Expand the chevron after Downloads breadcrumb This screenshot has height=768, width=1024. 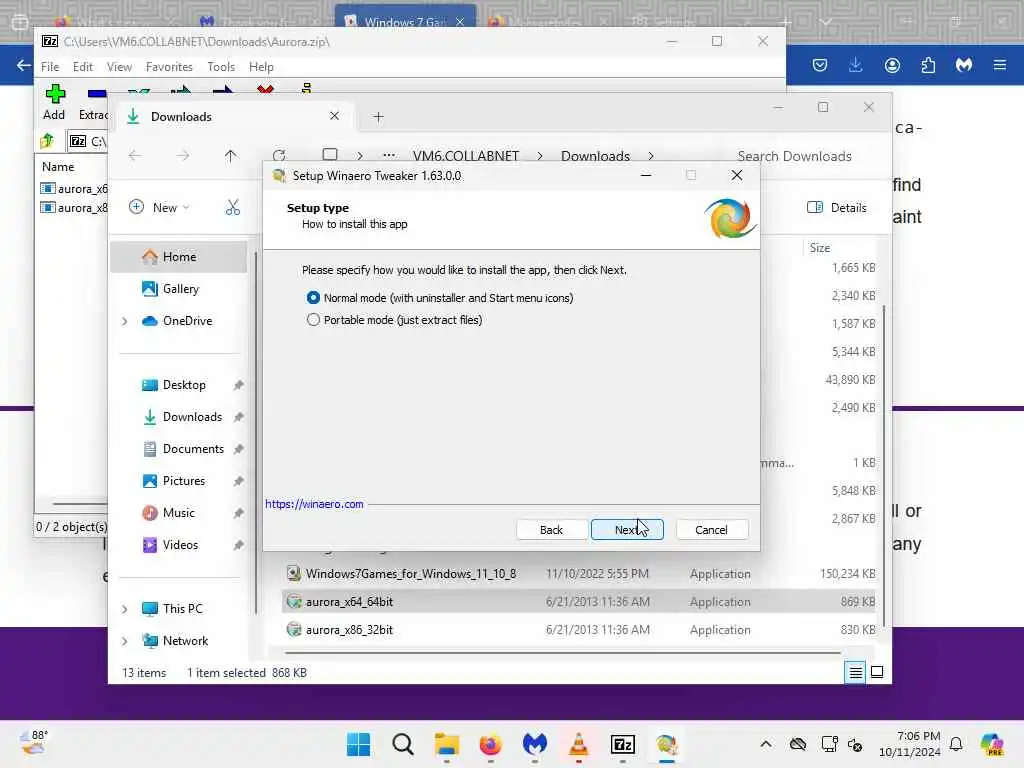pos(650,156)
